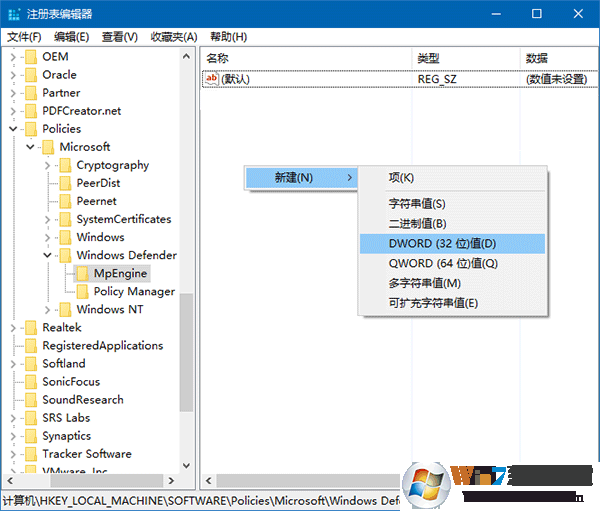
Task: Click the Softland folder icon
Action: tap(31, 364)
